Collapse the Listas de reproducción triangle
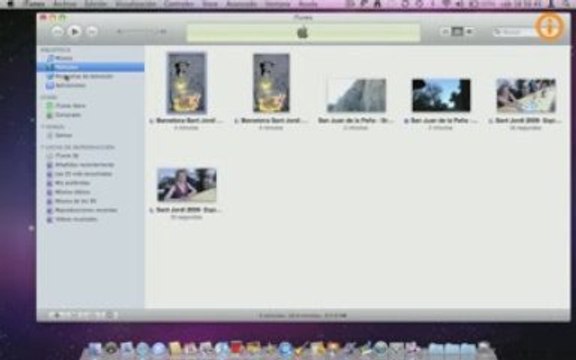 [x=43, y=147]
